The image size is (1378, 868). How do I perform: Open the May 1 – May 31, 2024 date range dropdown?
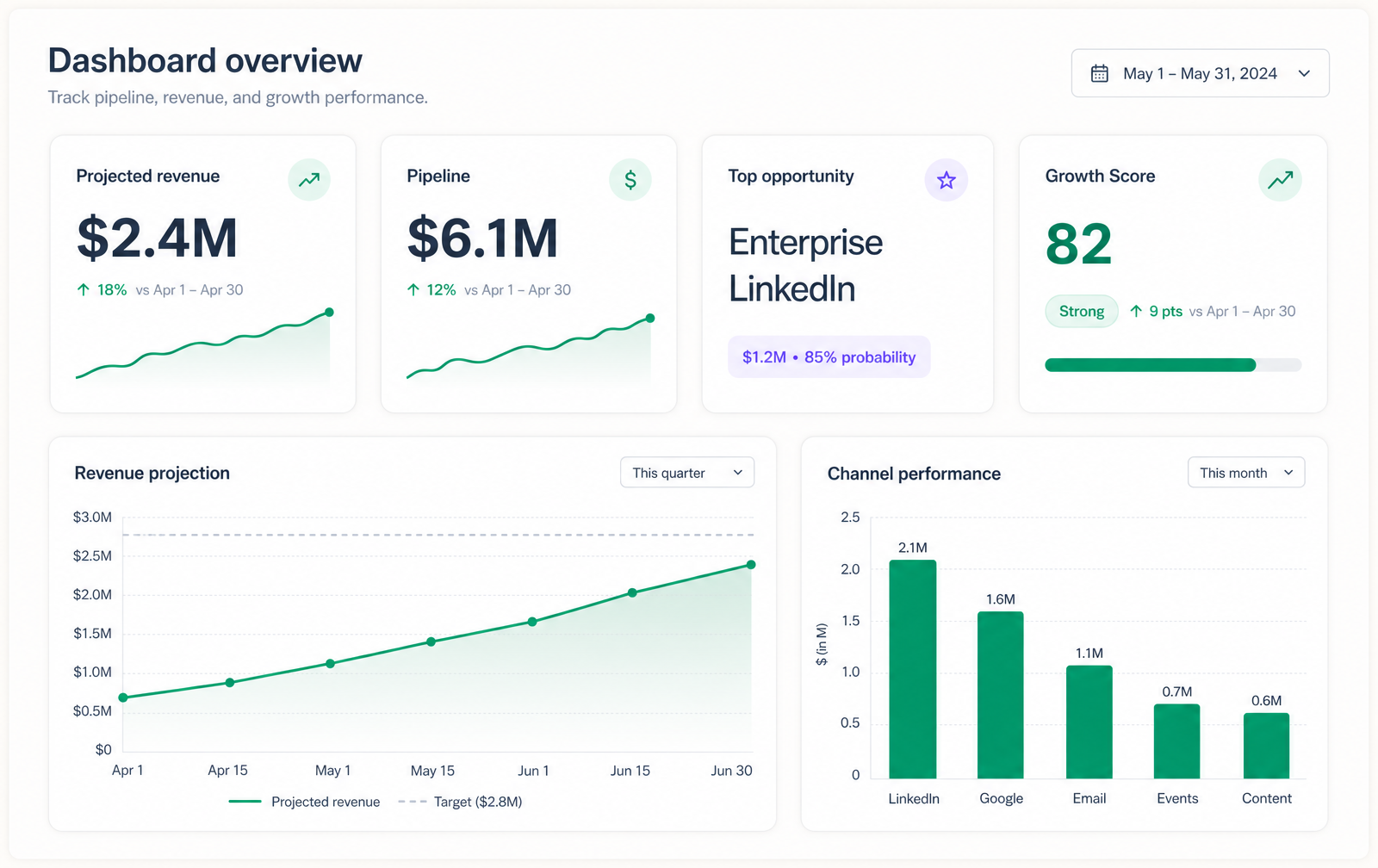click(1200, 73)
